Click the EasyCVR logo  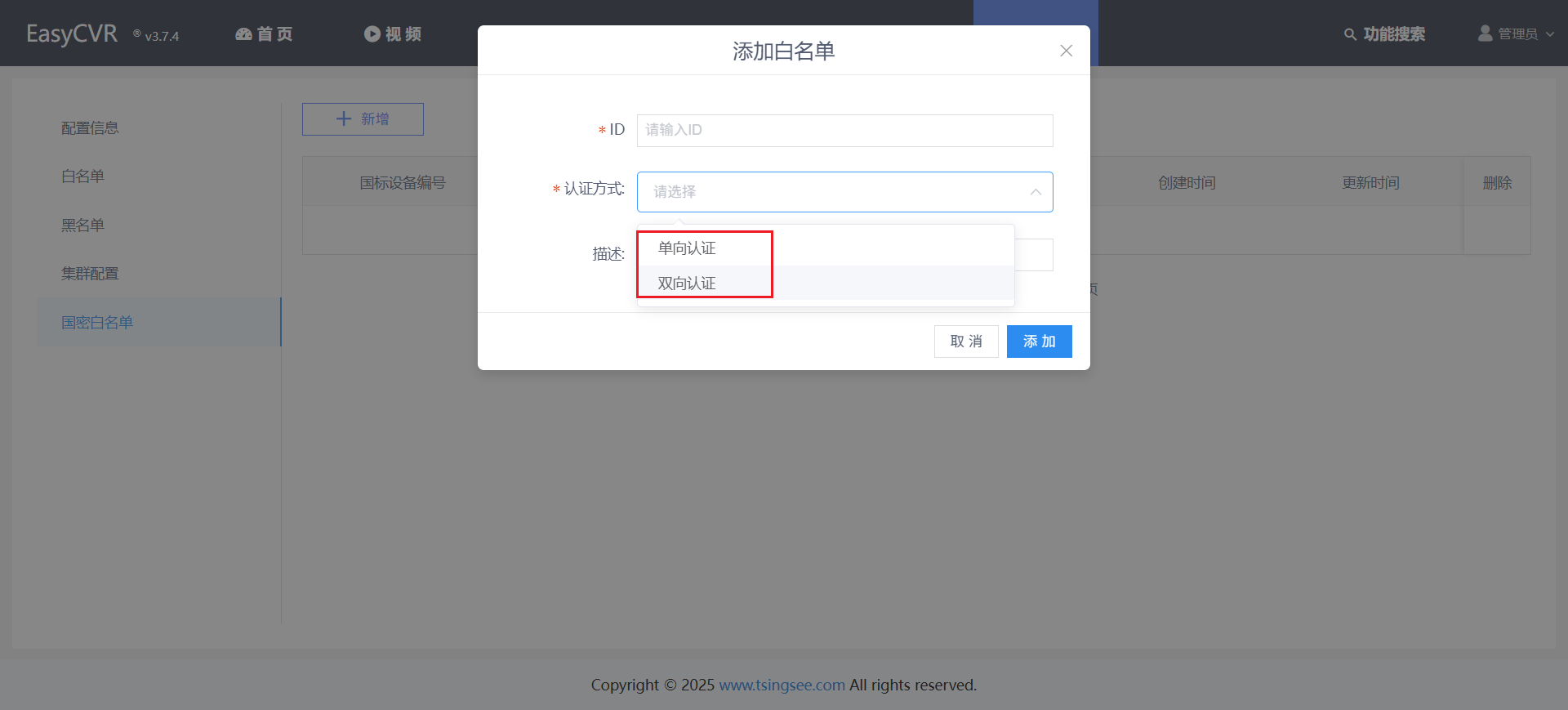[72, 33]
